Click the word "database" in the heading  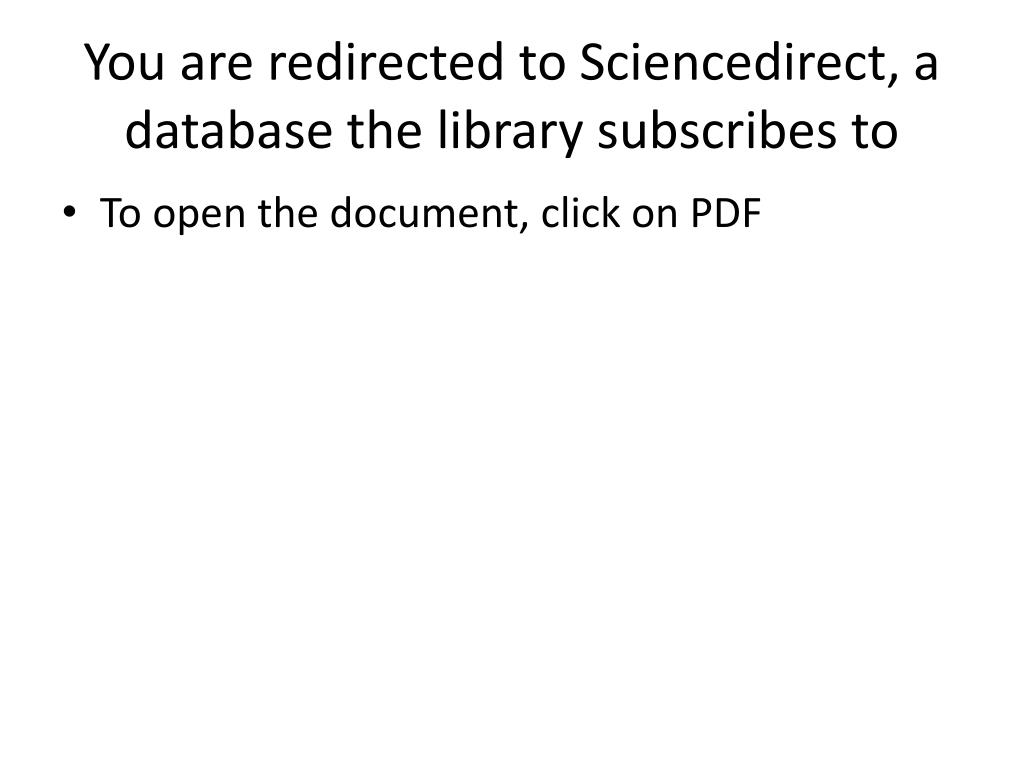click(229, 131)
